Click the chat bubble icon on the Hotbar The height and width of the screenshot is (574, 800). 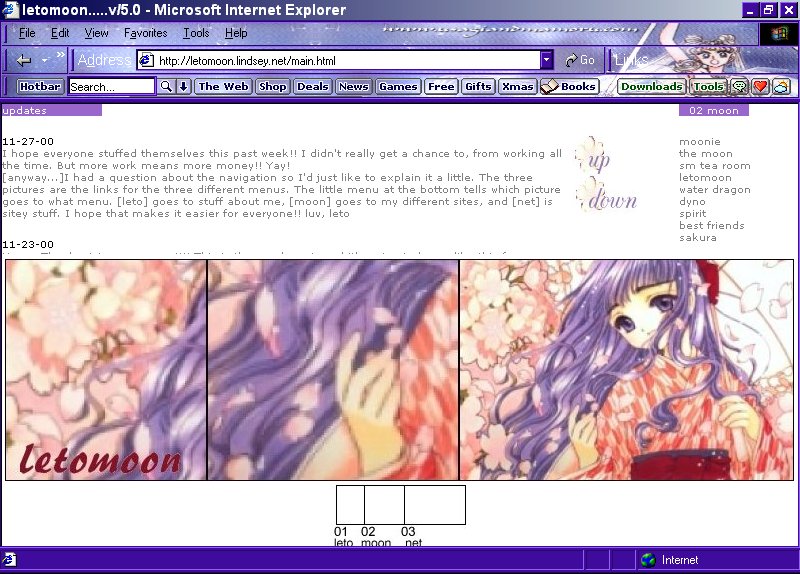click(x=739, y=87)
